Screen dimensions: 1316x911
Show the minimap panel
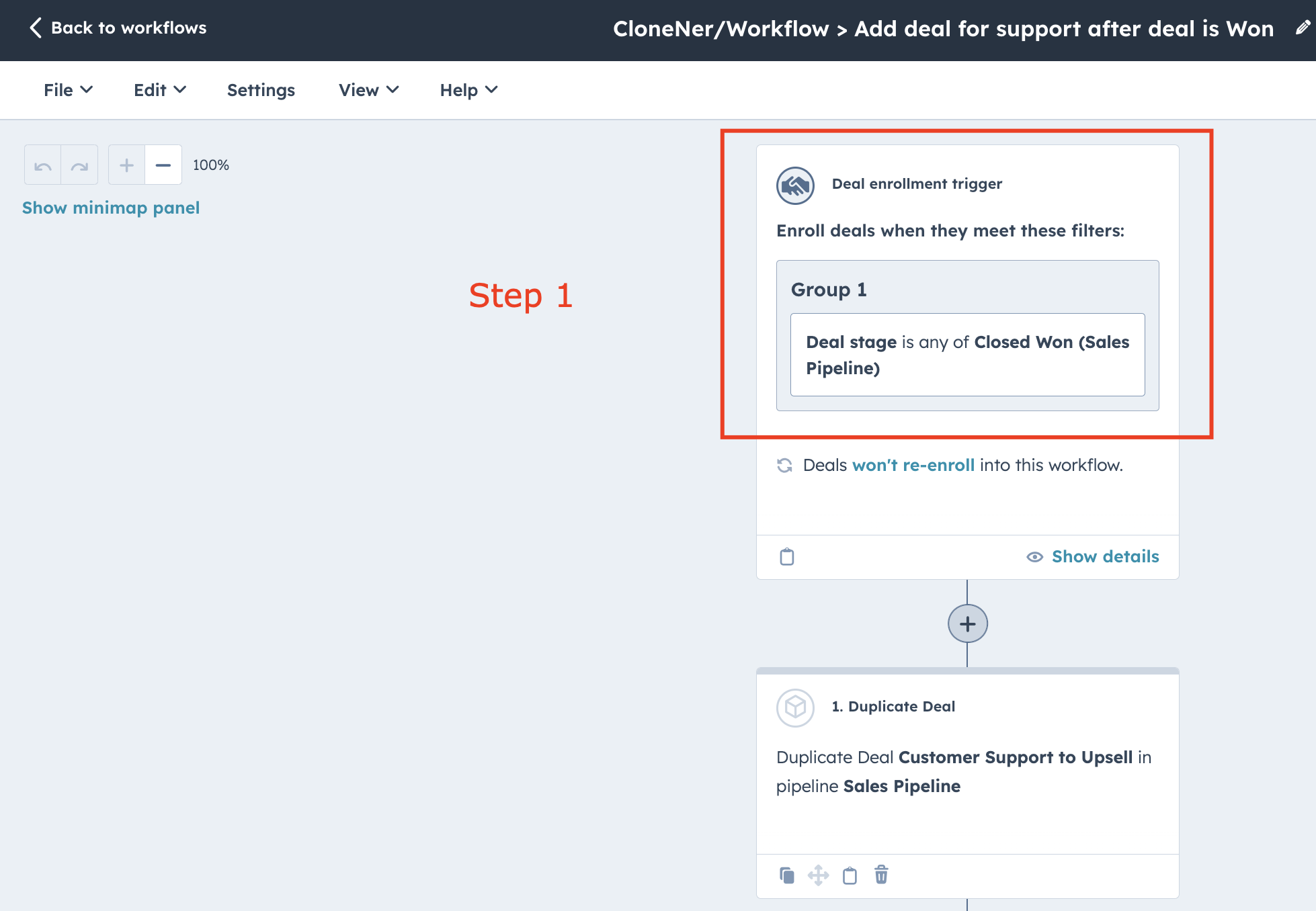pos(111,208)
